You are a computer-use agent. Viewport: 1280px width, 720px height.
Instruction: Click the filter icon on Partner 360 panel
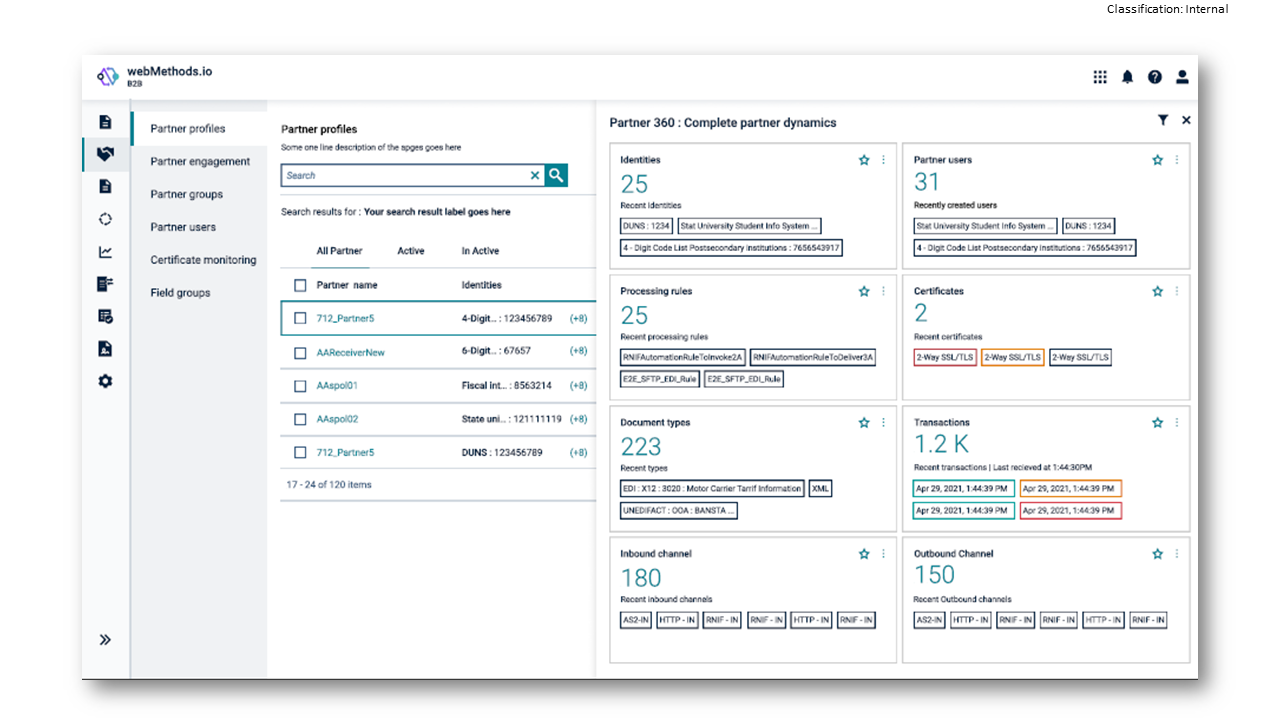[x=1163, y=119]
